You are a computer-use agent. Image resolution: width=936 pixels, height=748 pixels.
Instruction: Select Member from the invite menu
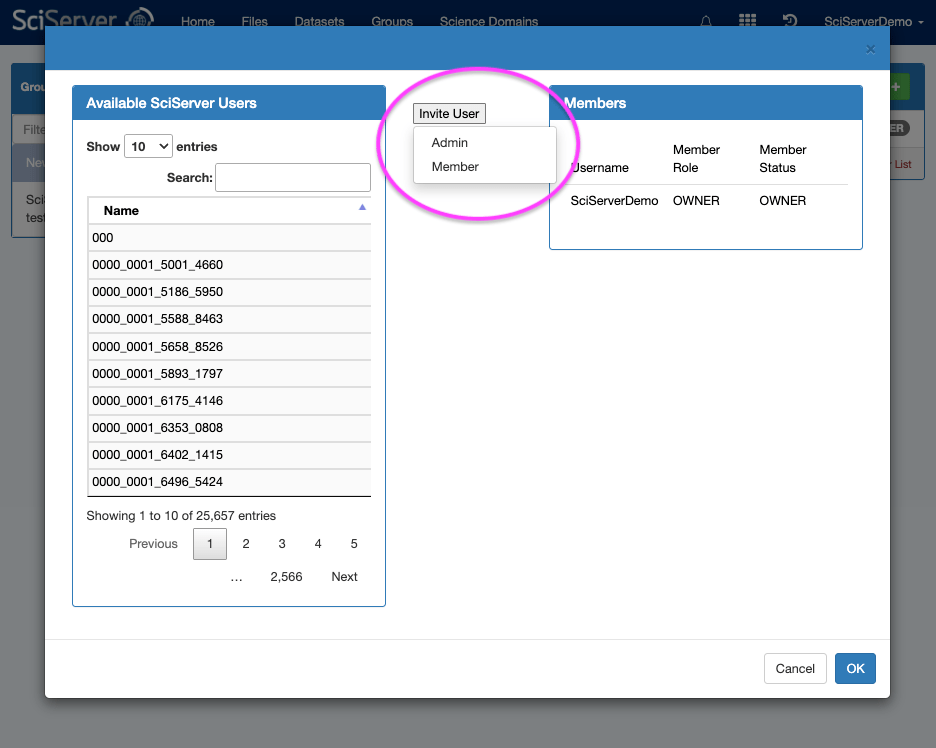tap(455, 167)
